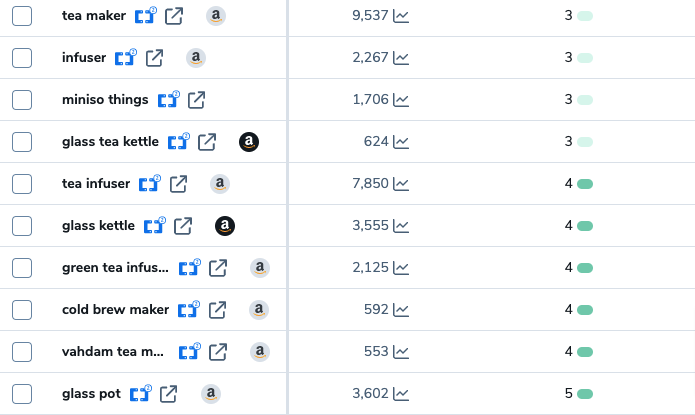Click the black Amazon badge beside glass tea kettle

click(249, 142)
